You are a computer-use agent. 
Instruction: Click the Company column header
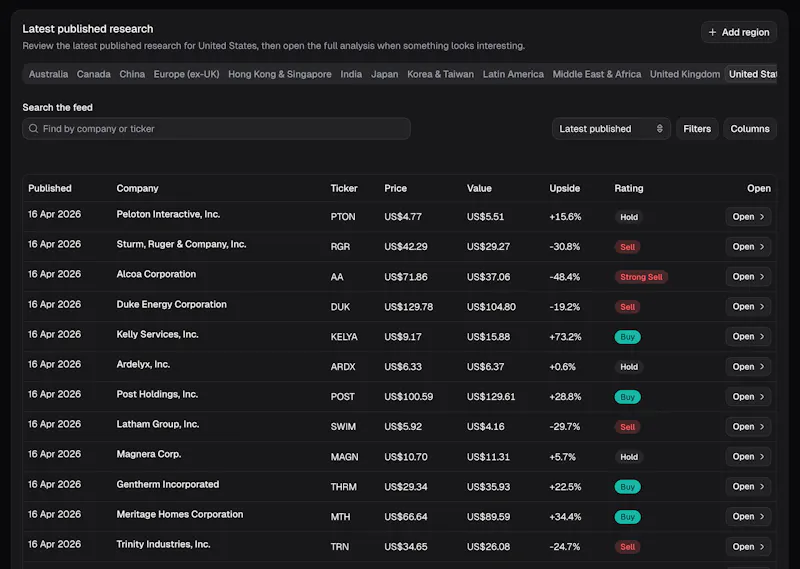137,188
